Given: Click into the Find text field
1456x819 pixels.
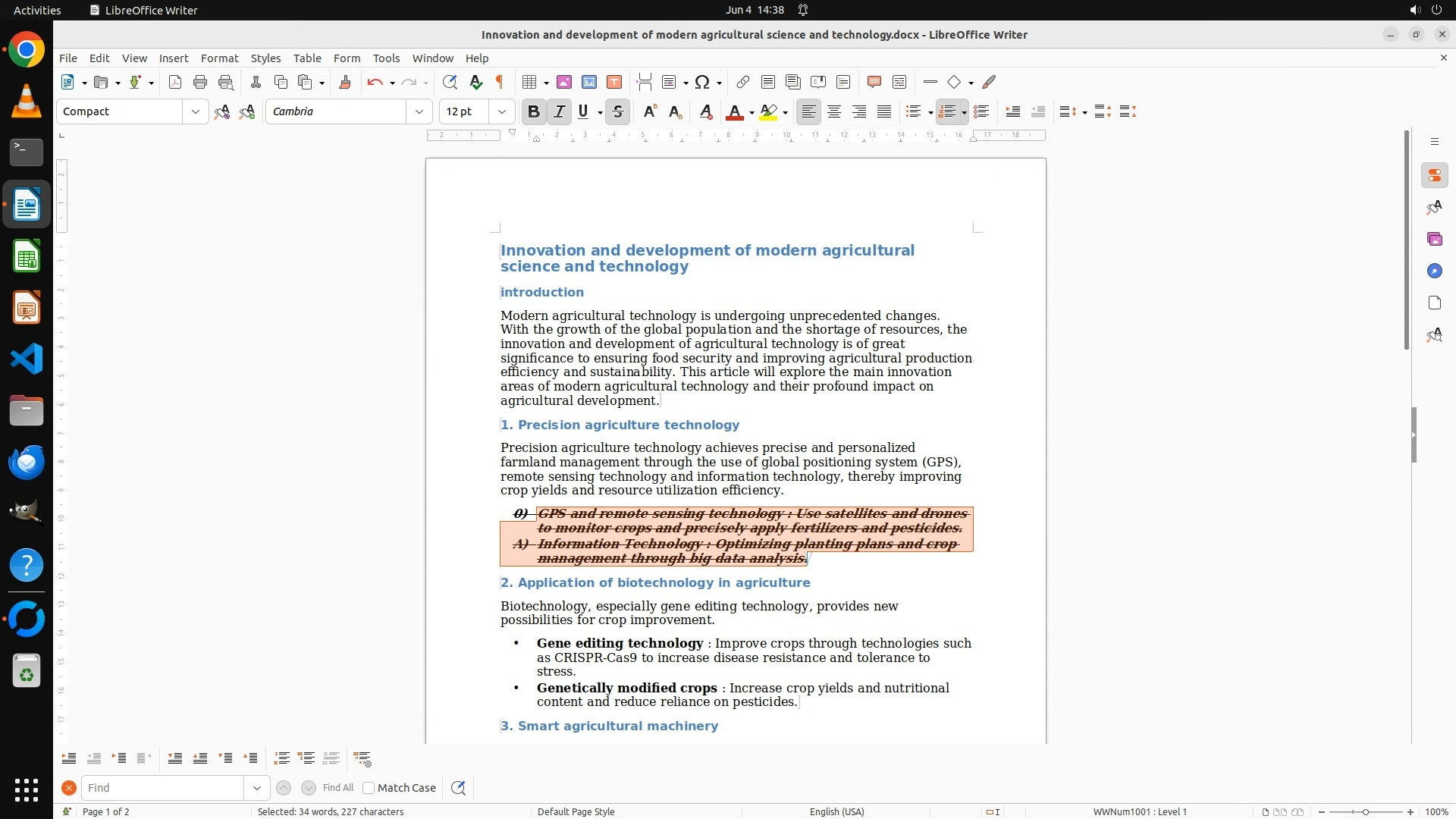Looking at the screenshot, I should click(x=163, y=788).
